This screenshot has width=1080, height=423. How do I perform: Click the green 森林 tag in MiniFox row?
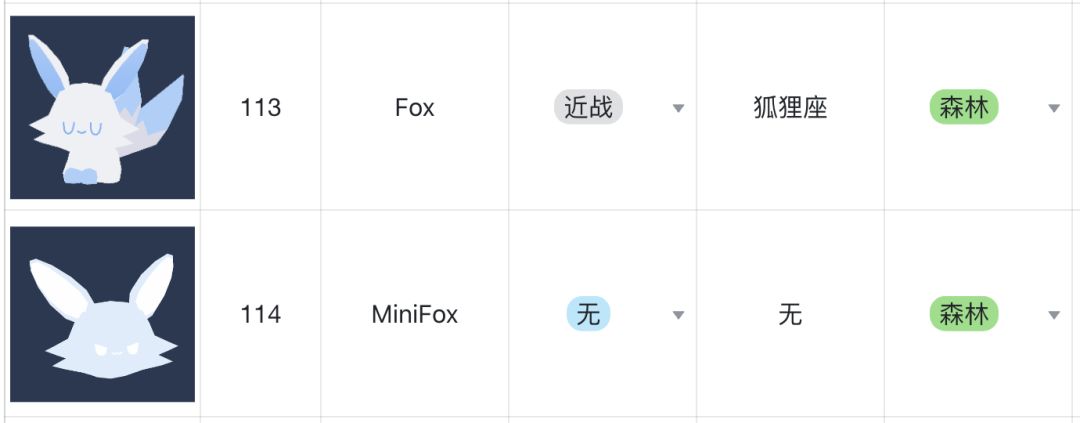click(x=964, y=314)
